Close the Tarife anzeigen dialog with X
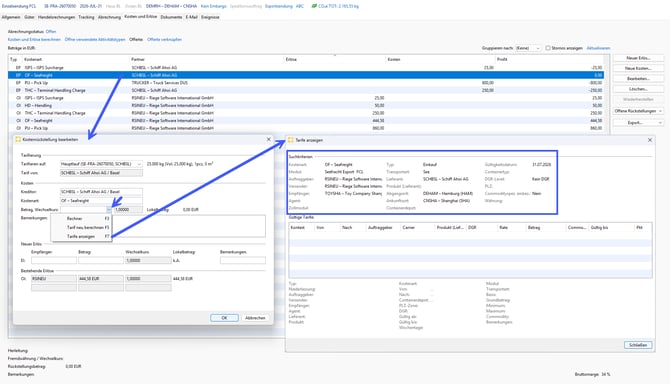670x384 pixels. [650, 140]
